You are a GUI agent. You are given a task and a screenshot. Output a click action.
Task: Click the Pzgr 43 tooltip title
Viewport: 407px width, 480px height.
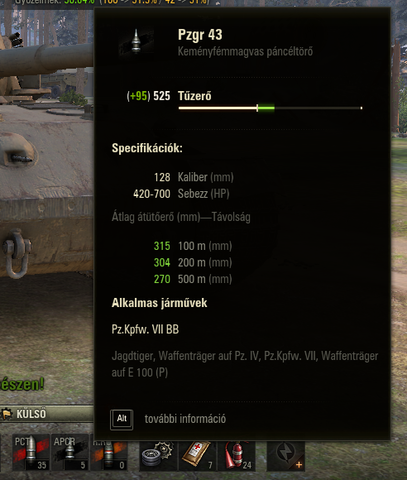(200, 35)
